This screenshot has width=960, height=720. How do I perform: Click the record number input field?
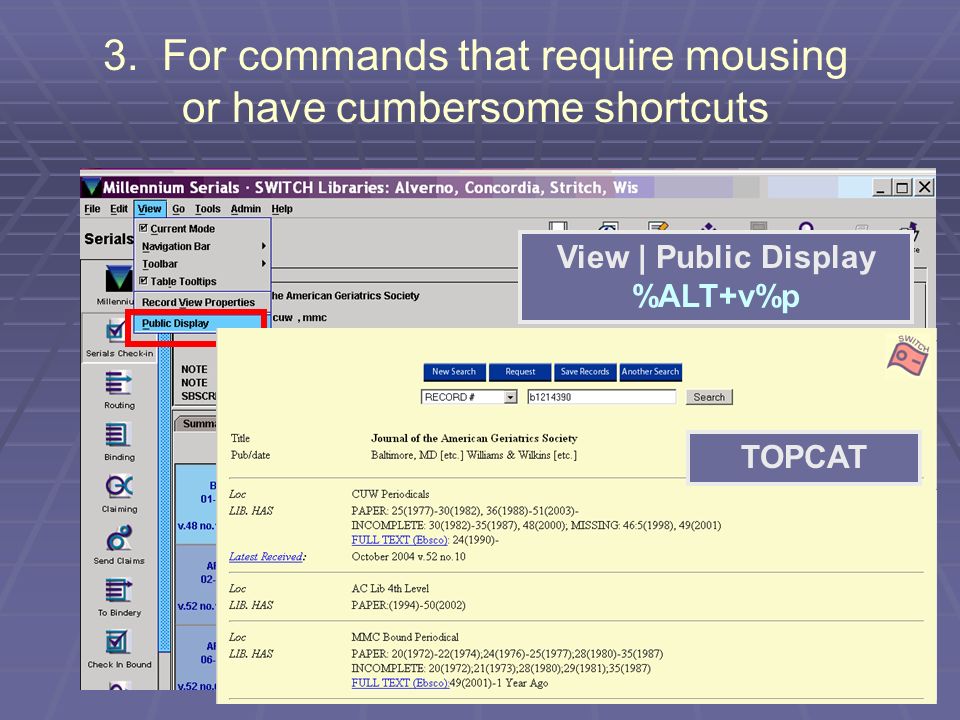pyautogui.click(x=601, y=397)
